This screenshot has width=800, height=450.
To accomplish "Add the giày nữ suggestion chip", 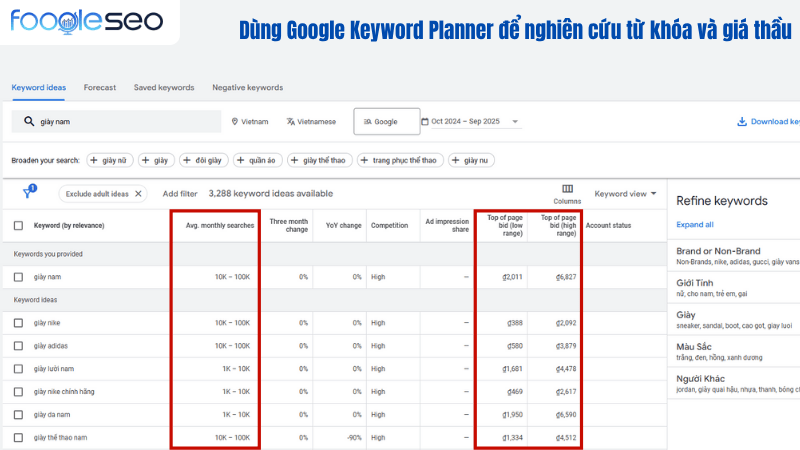I will [110, 160].
